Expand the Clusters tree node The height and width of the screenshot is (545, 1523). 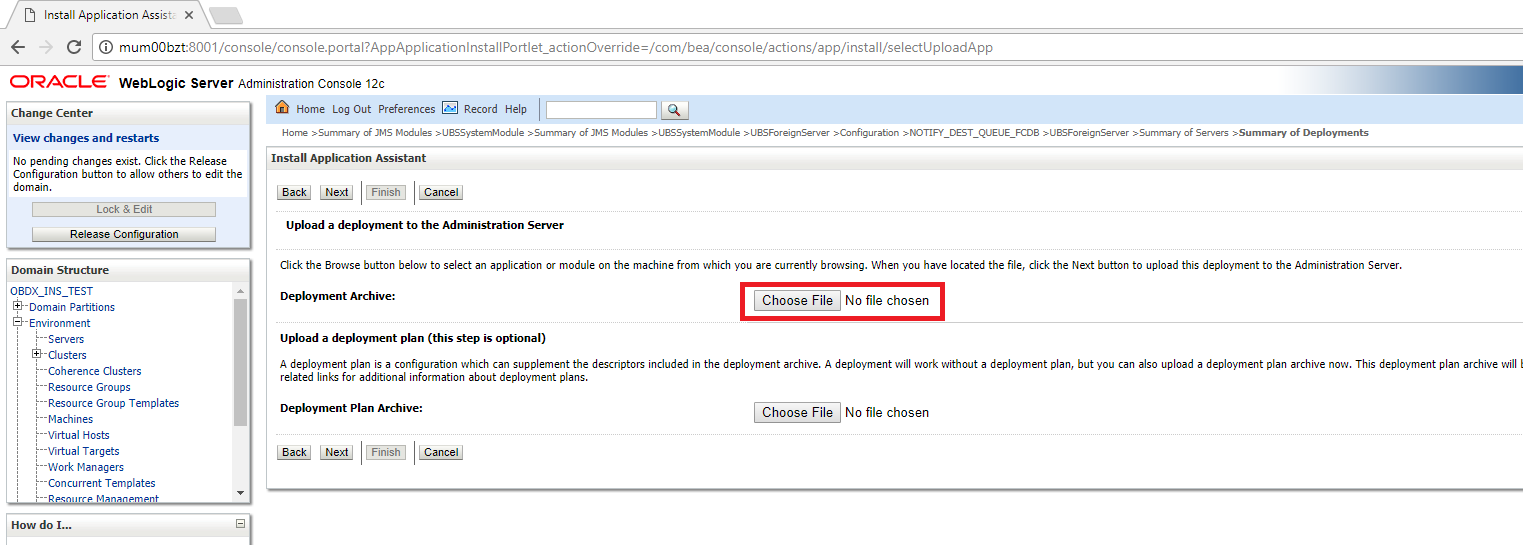coord(37,354)
